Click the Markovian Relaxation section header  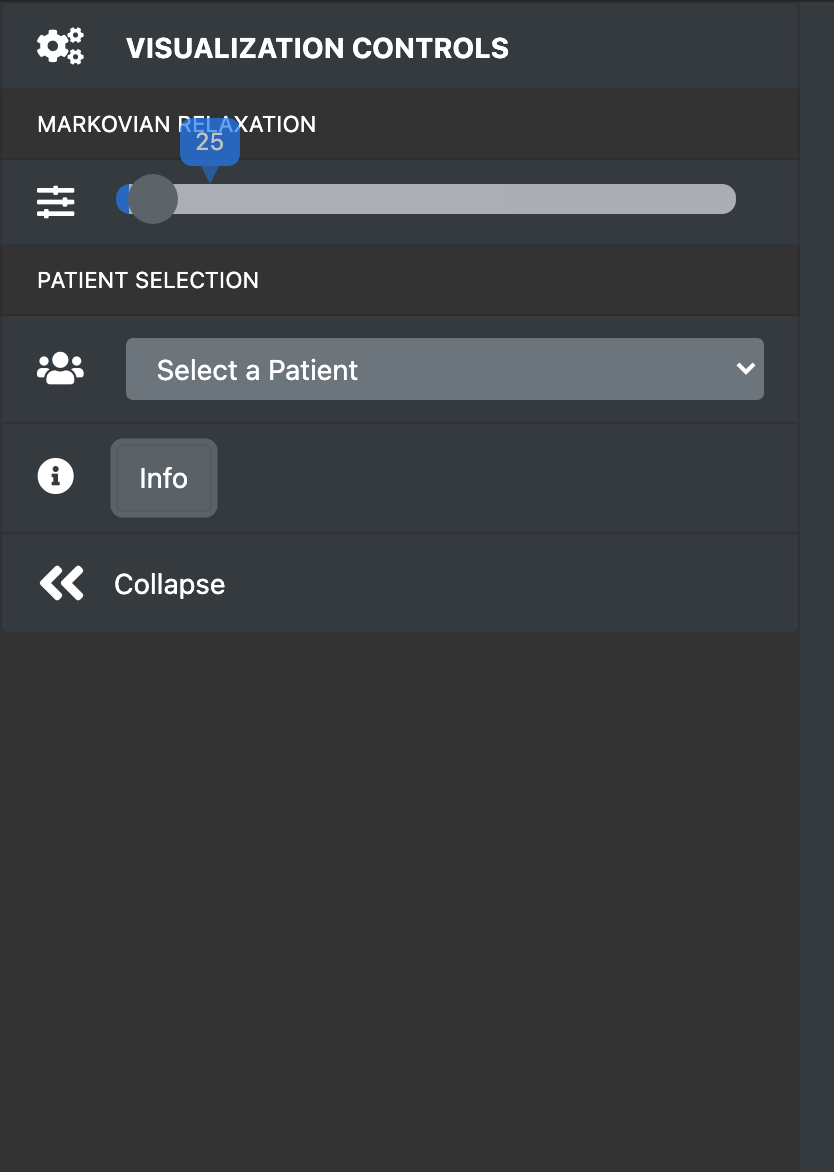tap(176, 124)
